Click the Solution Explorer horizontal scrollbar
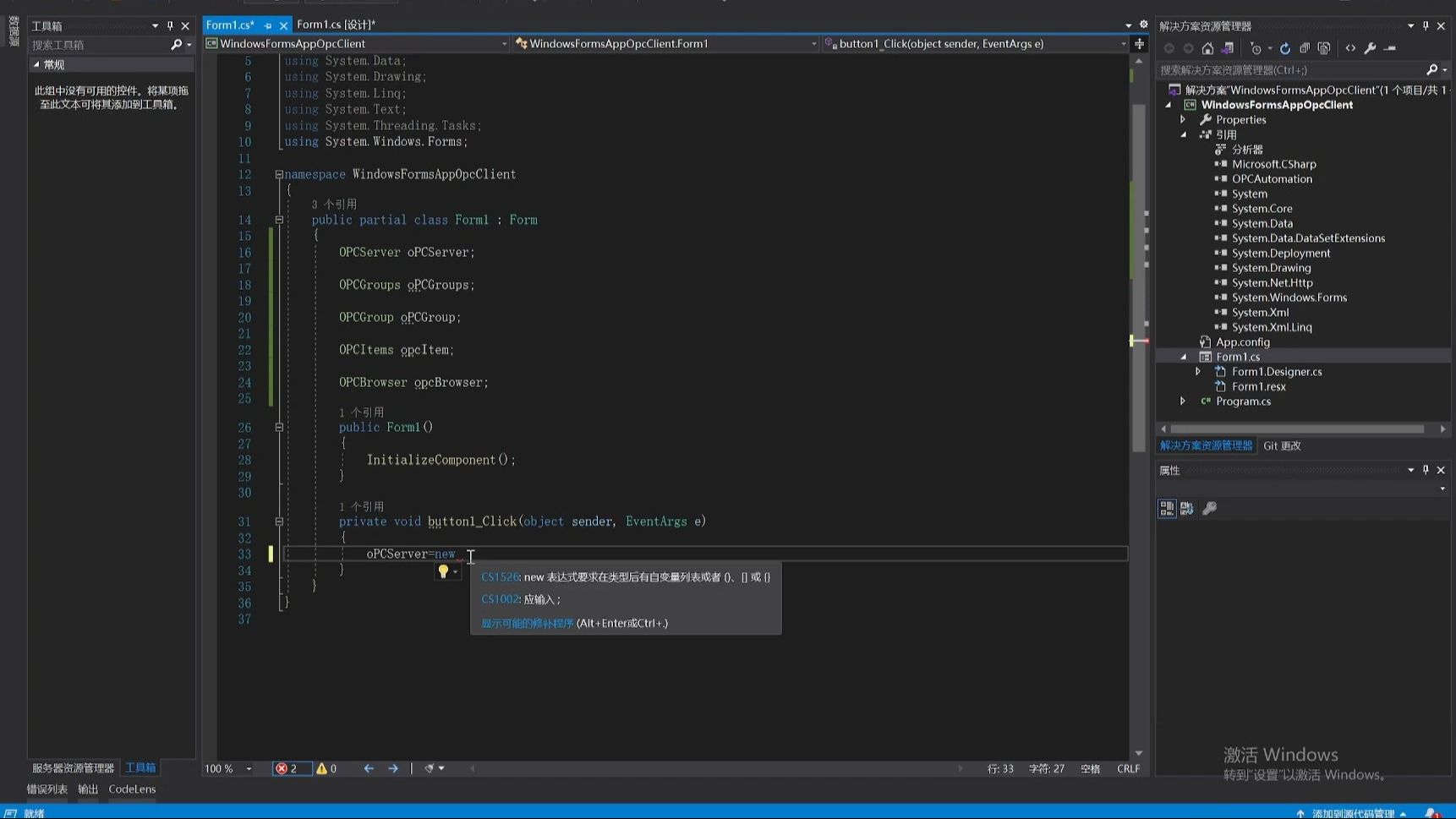1456x819 pixels. click(1297, 429)
